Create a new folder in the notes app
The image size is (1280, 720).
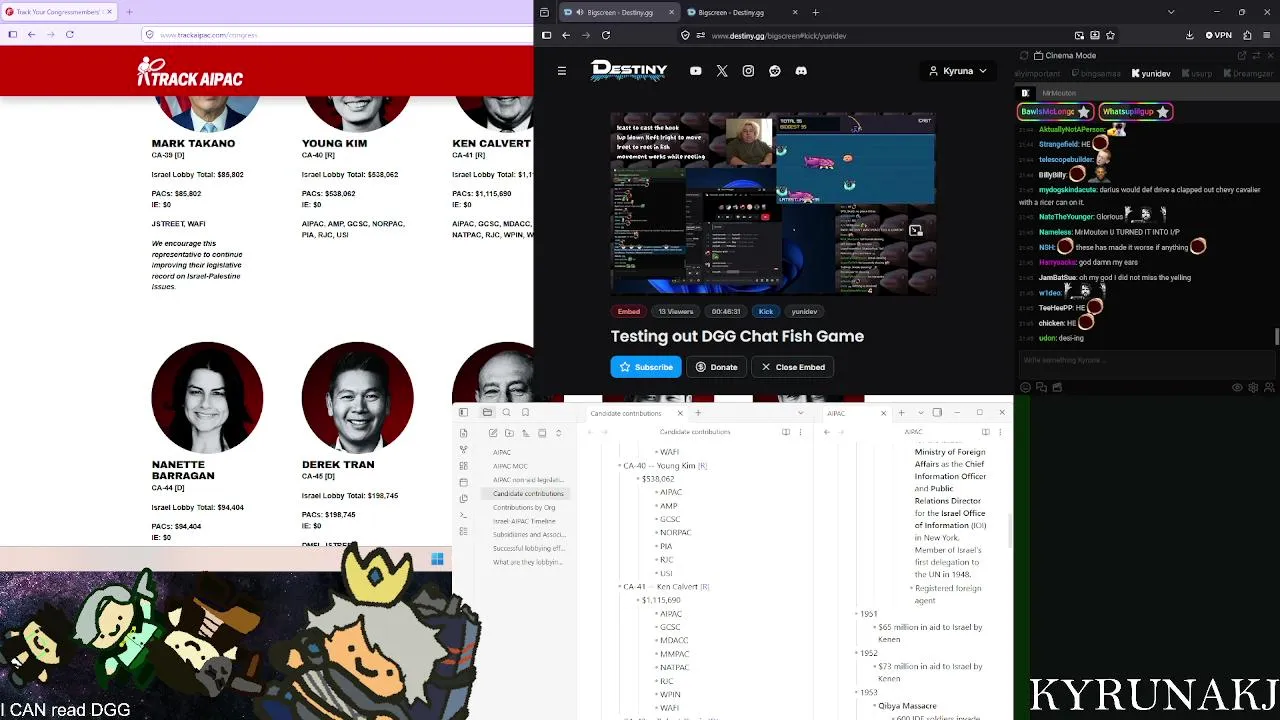pyautogui.click(x=509, y=433)
